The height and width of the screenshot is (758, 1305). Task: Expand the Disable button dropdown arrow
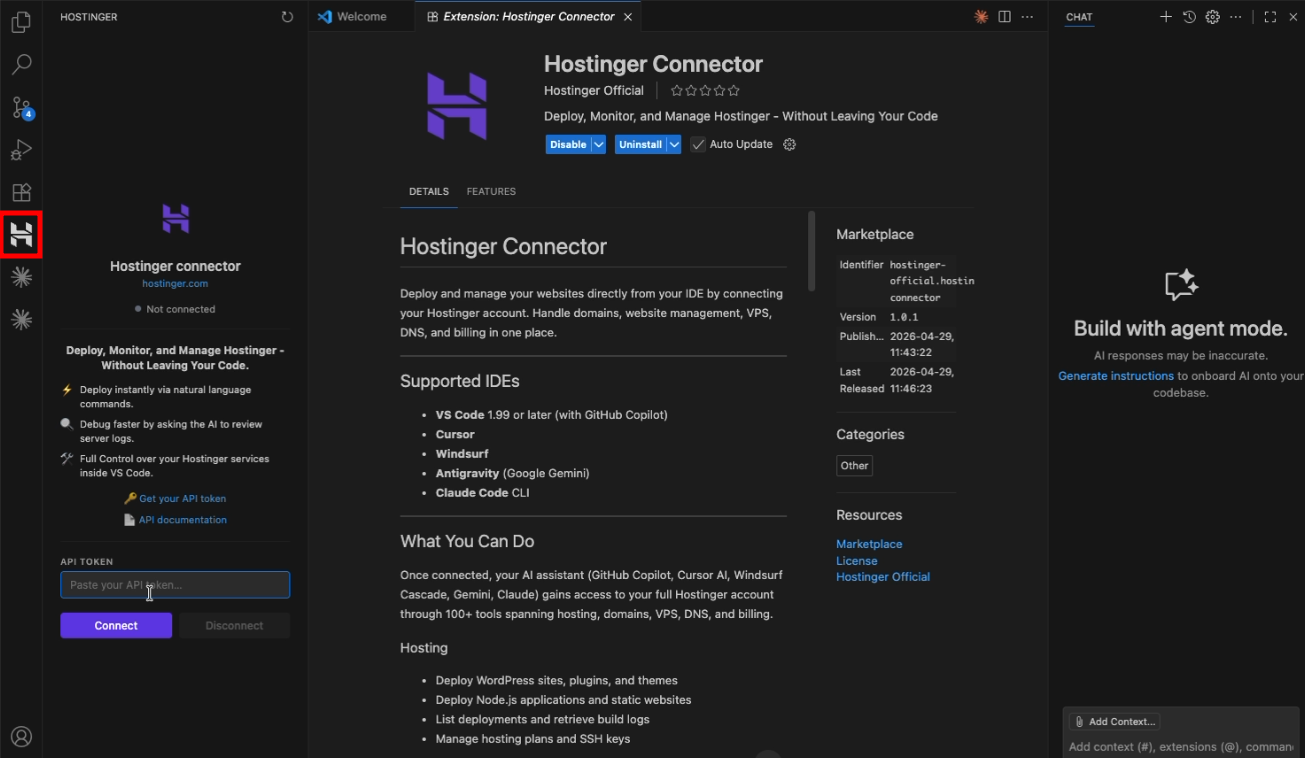pyautogui.click(x=599, y=144)
